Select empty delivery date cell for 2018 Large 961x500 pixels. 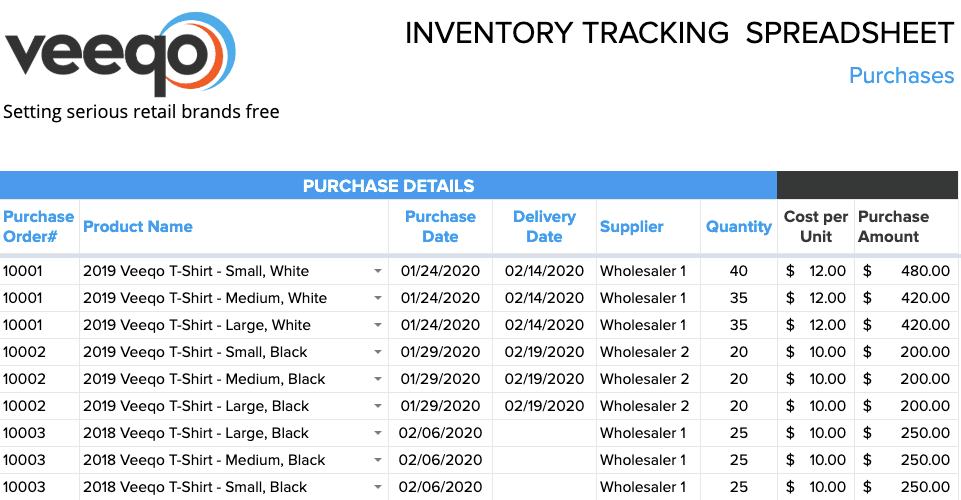[x=544, y=433]
